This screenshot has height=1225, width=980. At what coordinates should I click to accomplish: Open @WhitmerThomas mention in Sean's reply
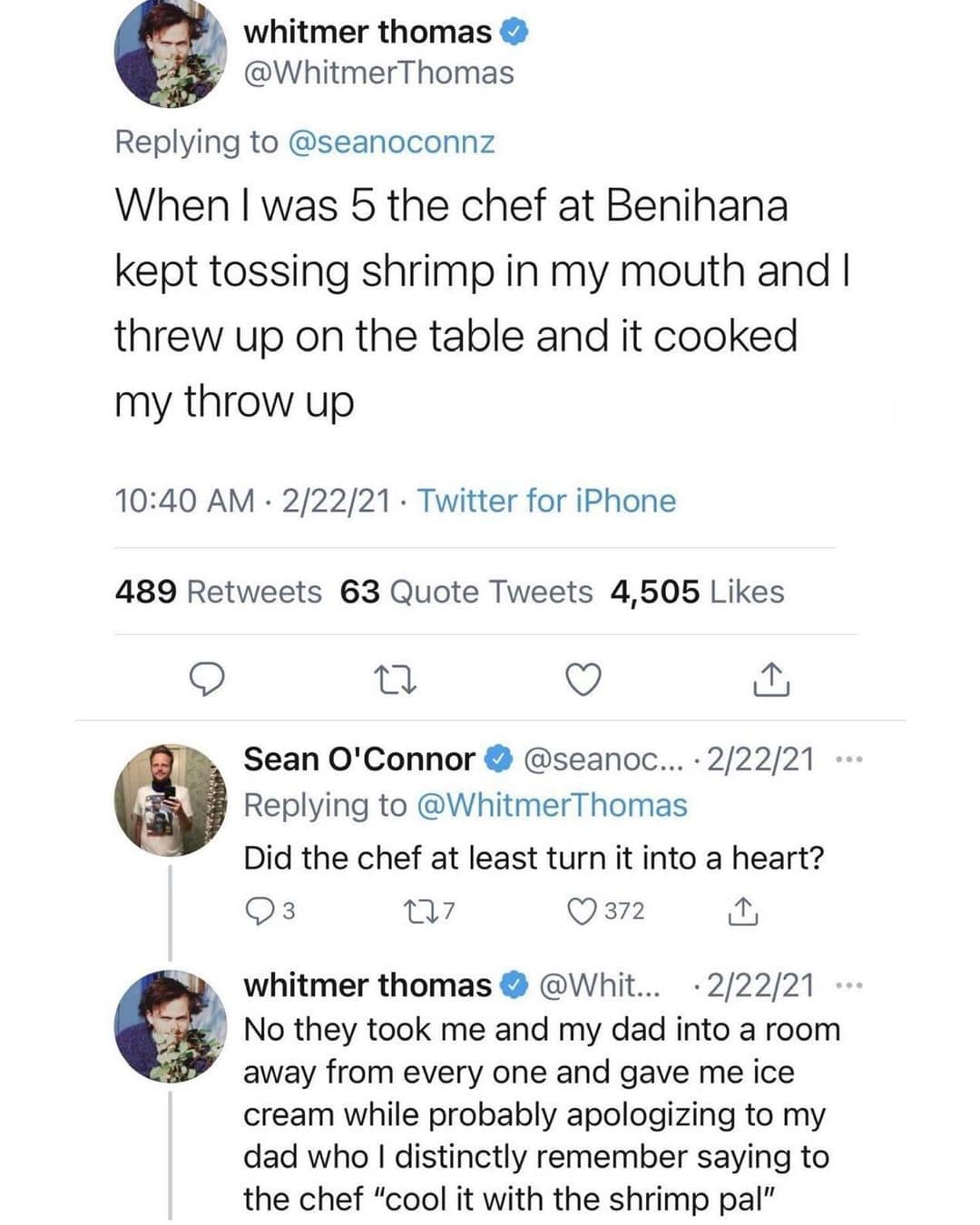pos(551,806)
